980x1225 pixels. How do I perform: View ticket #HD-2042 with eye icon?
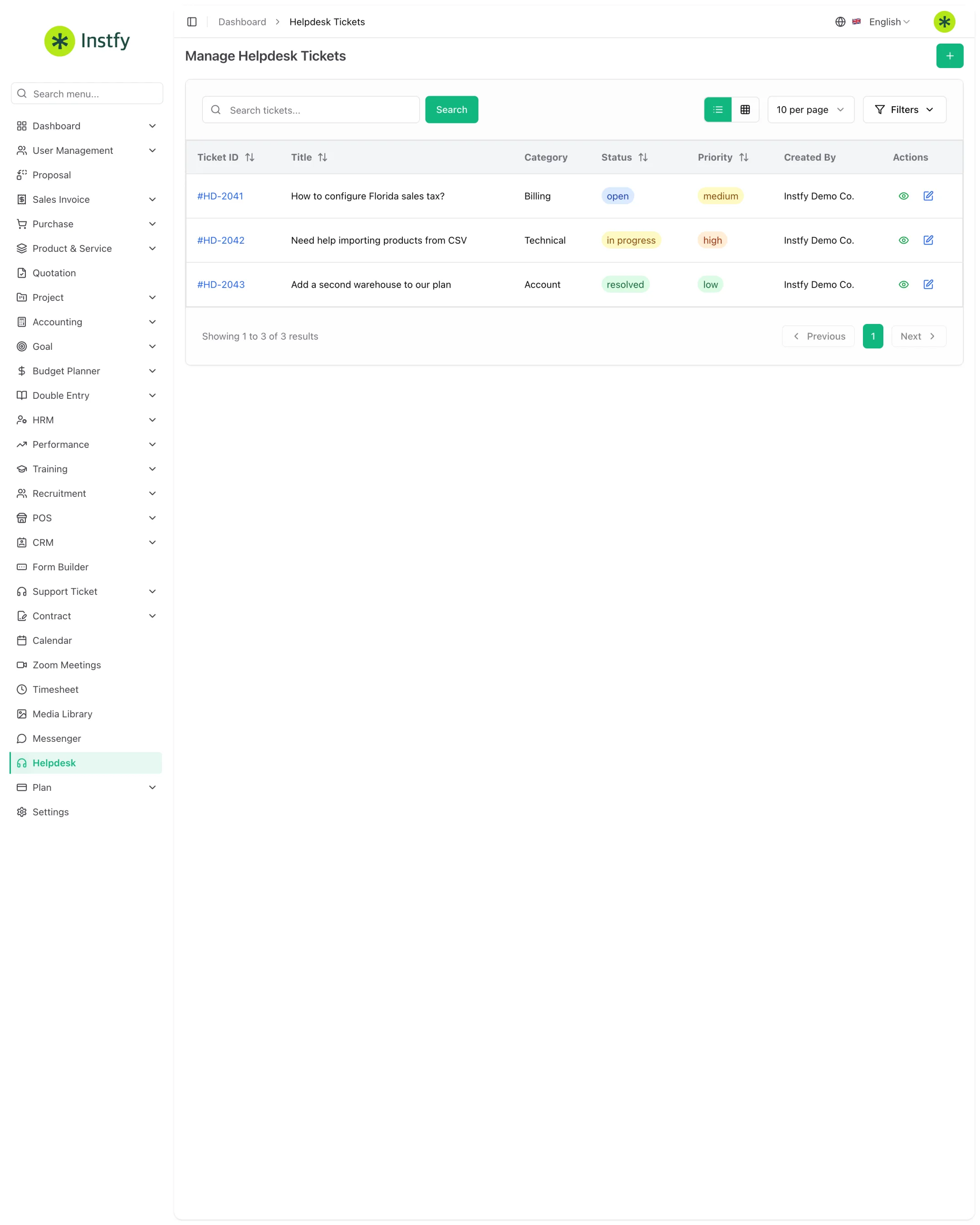(903, 240)
